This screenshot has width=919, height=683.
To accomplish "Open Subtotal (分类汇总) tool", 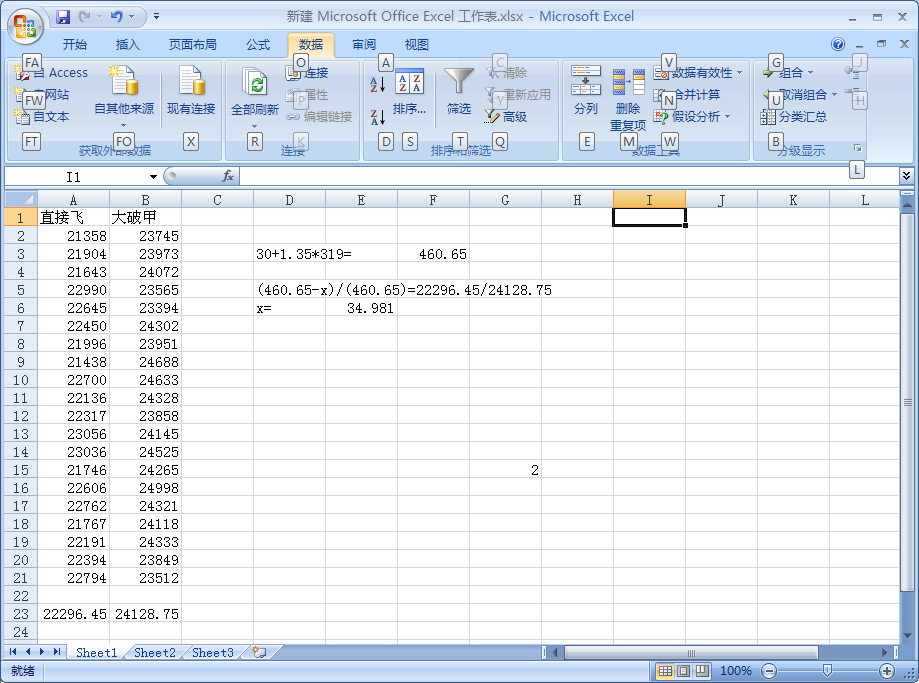I will (794, 117).
